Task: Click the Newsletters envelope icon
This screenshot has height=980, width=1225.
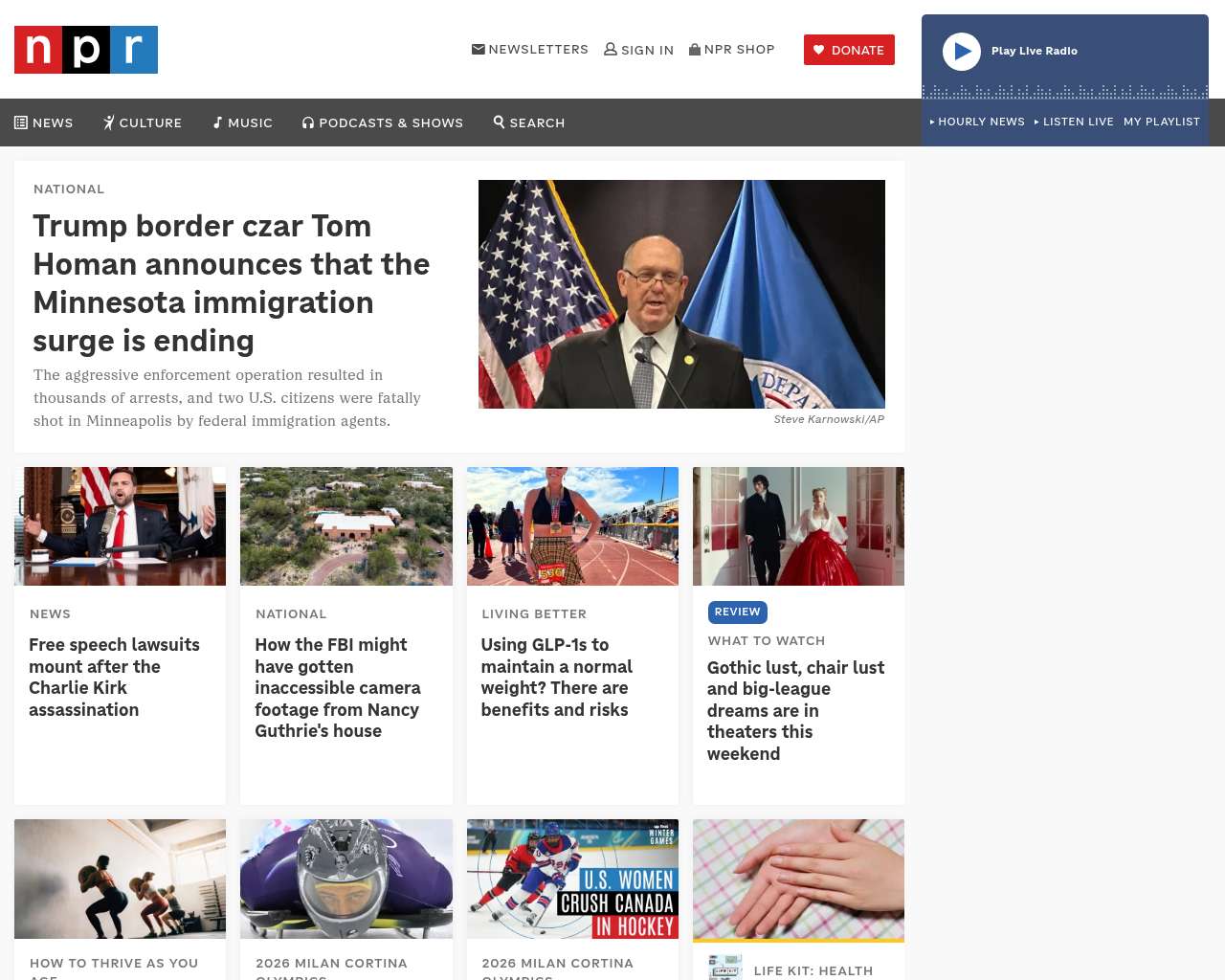Action: click(479, 49)
